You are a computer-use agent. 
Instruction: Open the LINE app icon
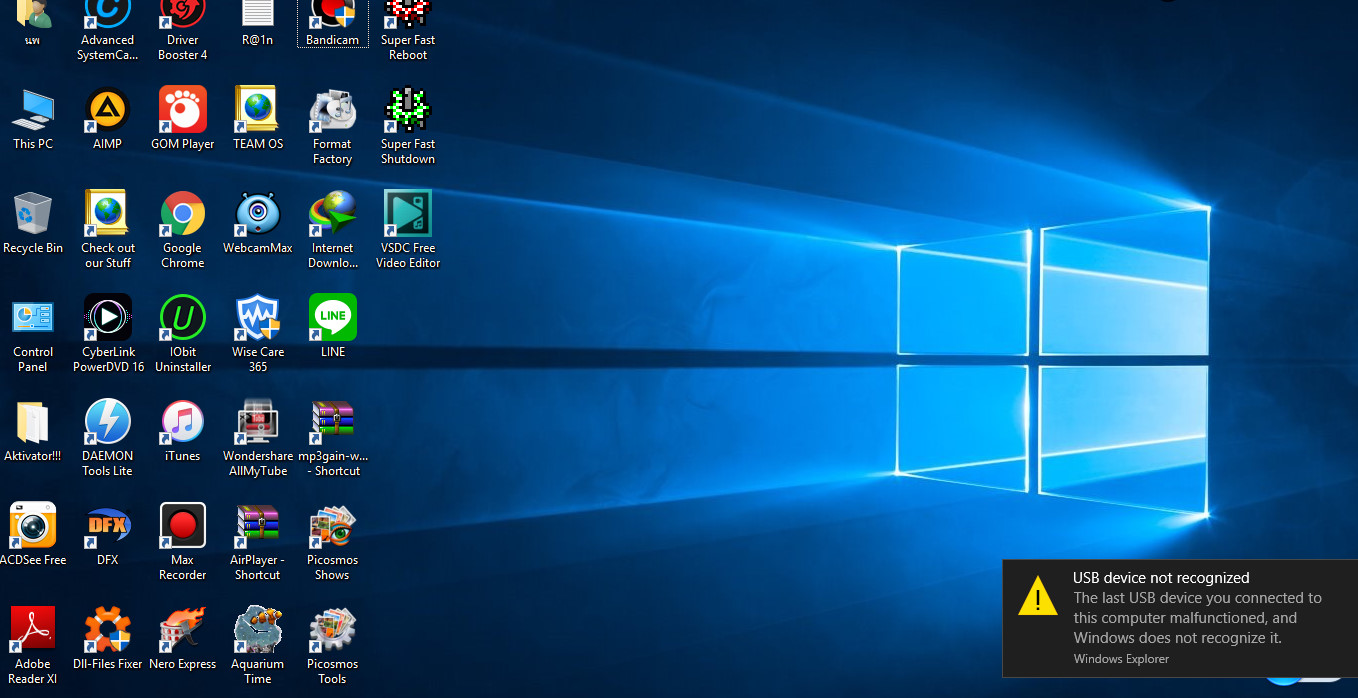pyautogui.click(x=333, y=318)
